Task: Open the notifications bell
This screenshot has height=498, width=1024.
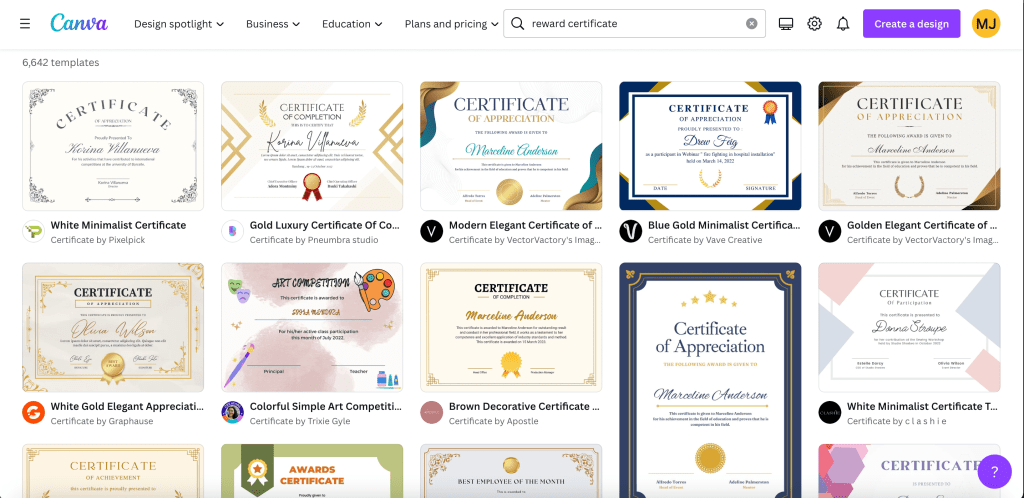Action: [x=843, y=24]
